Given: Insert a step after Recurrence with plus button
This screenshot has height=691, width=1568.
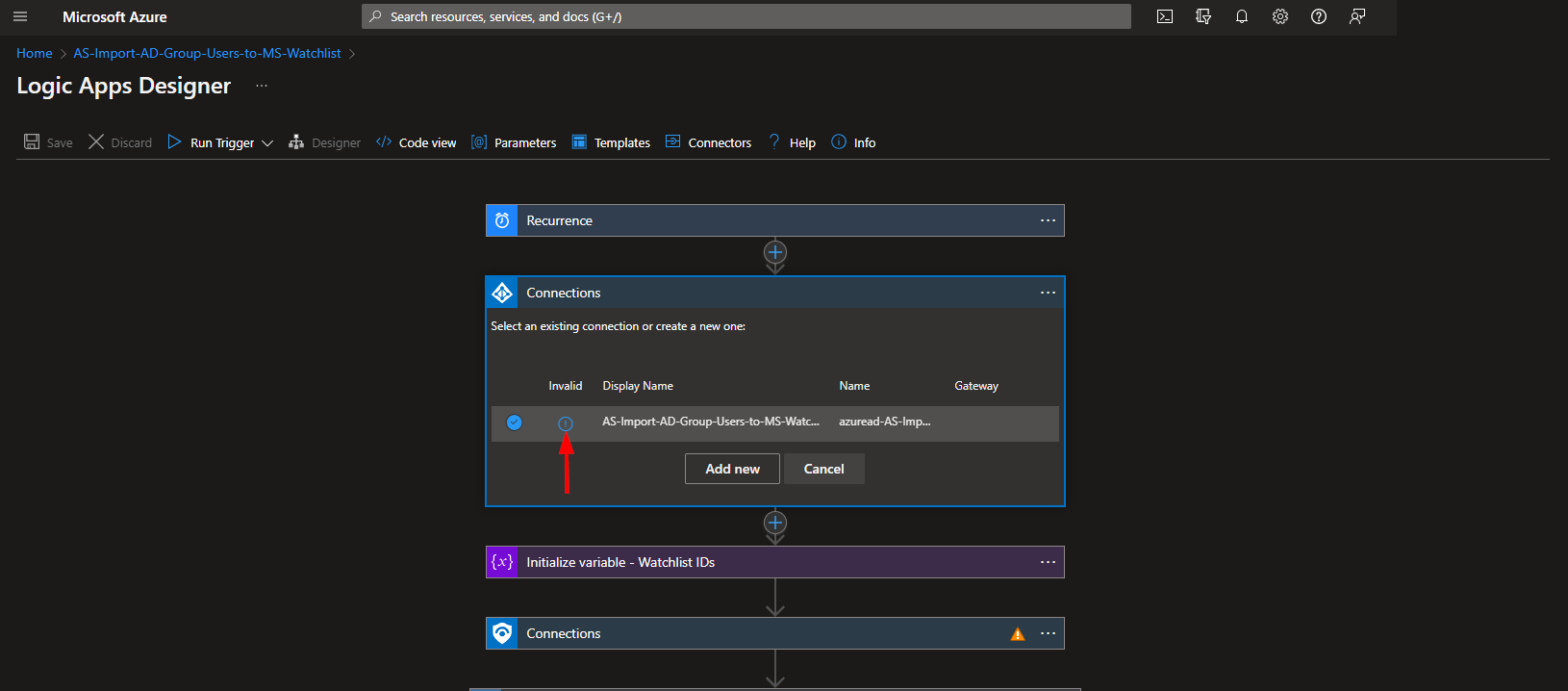Looking at the screenshot, I should coord(775,252).
